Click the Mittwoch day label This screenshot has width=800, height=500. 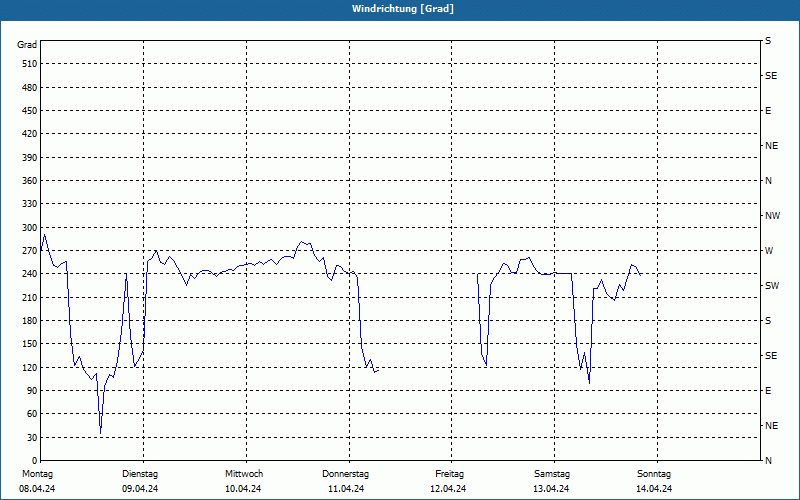tap(244, 474)
